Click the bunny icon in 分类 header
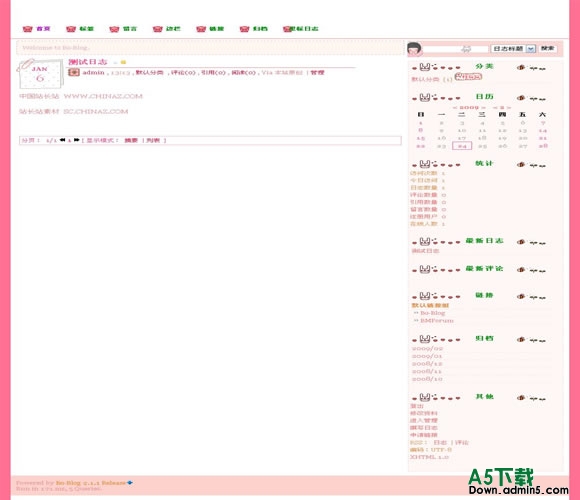Screen dimensions: 580x500 point(425,67)
